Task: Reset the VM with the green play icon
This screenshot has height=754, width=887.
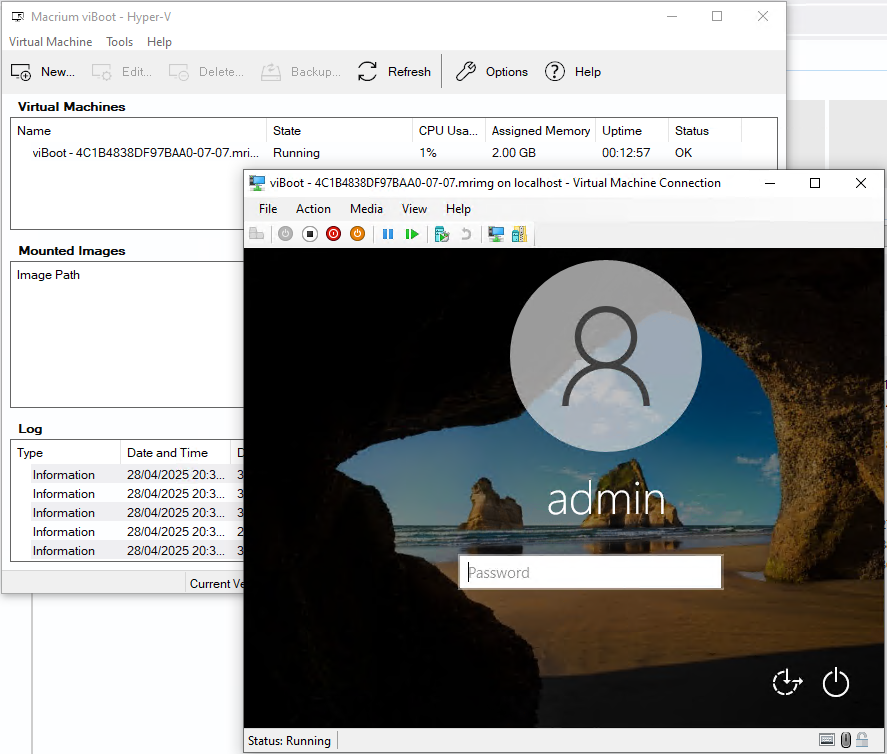Action: pyautogui.click(x=411, y=233)
